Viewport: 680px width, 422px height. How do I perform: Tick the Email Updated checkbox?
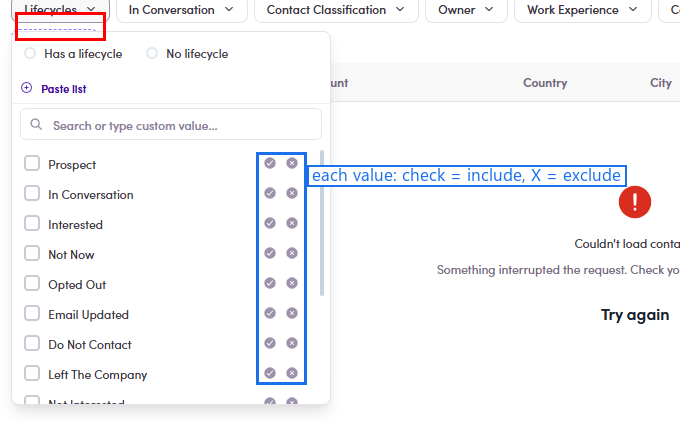[32, 313]
